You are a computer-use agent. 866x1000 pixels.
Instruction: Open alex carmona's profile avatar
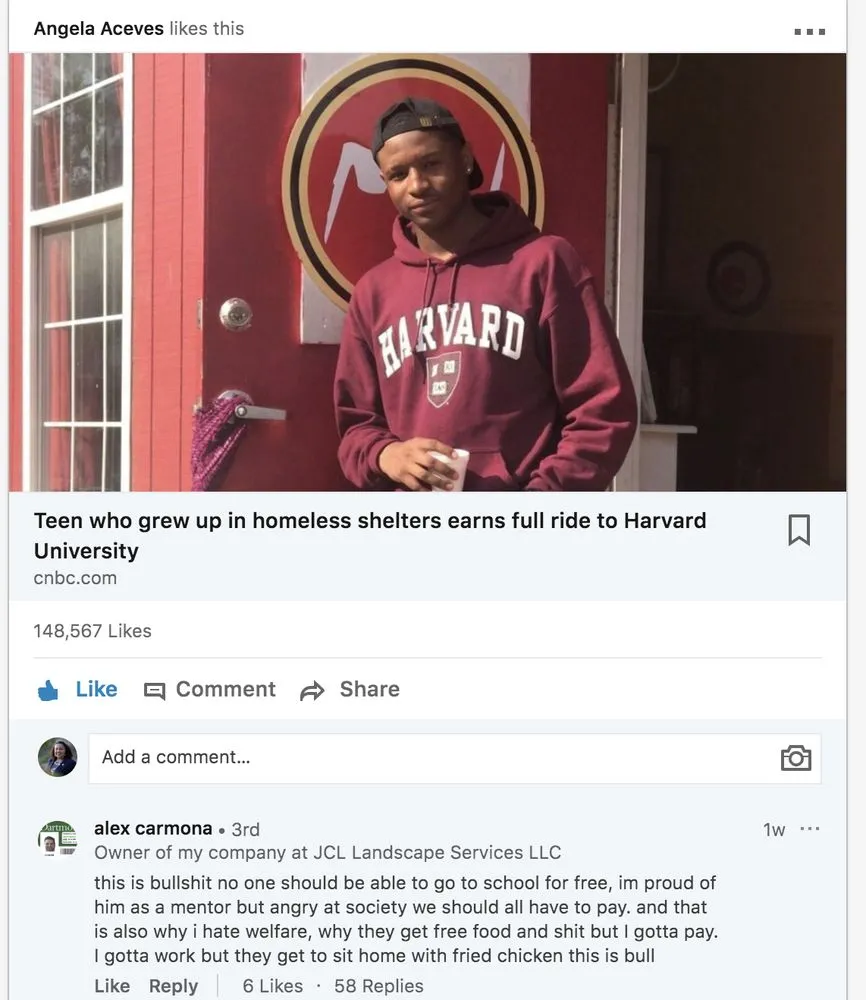[x=57, y=838]
